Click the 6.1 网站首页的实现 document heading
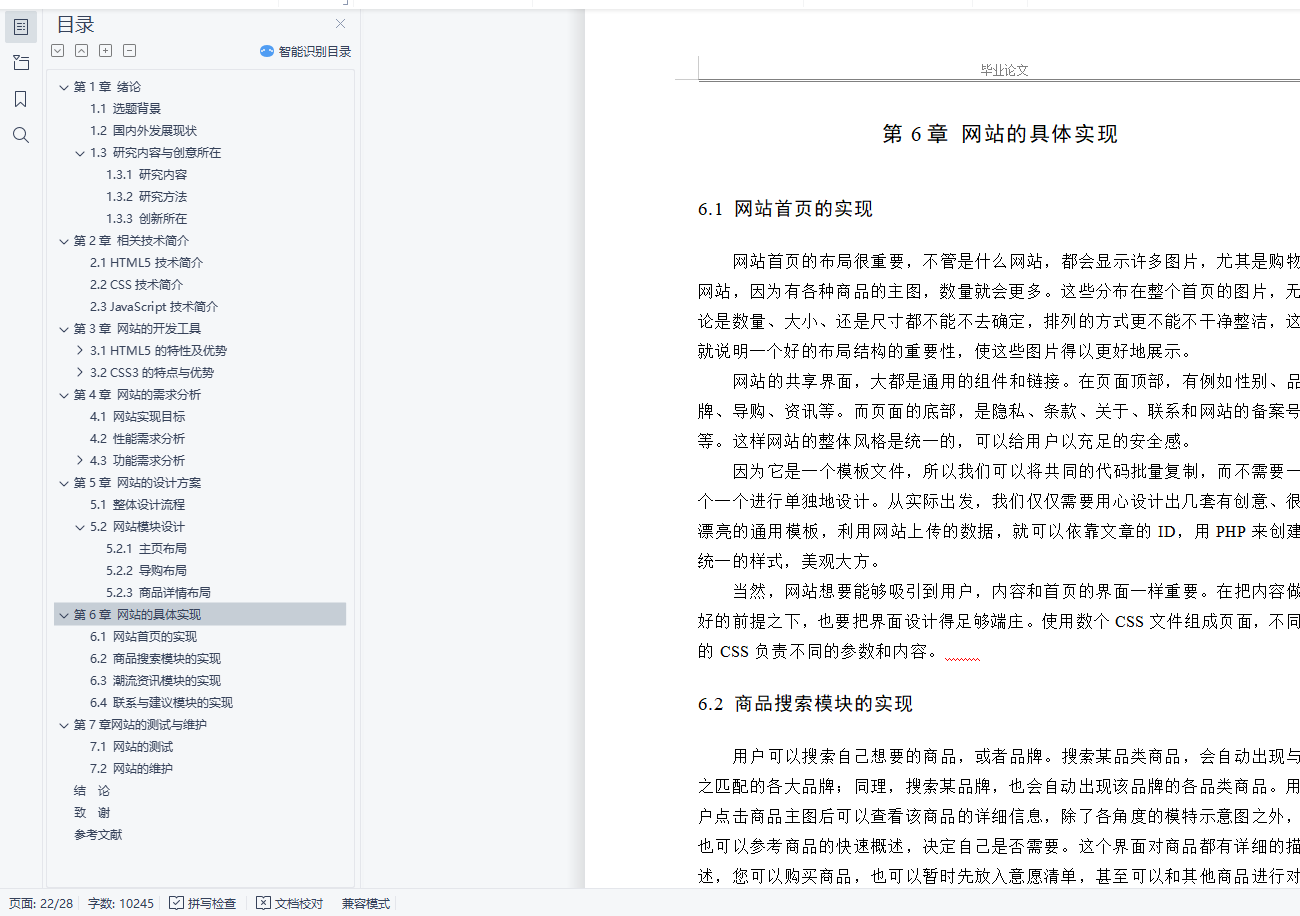 click(x=785, y=209)
